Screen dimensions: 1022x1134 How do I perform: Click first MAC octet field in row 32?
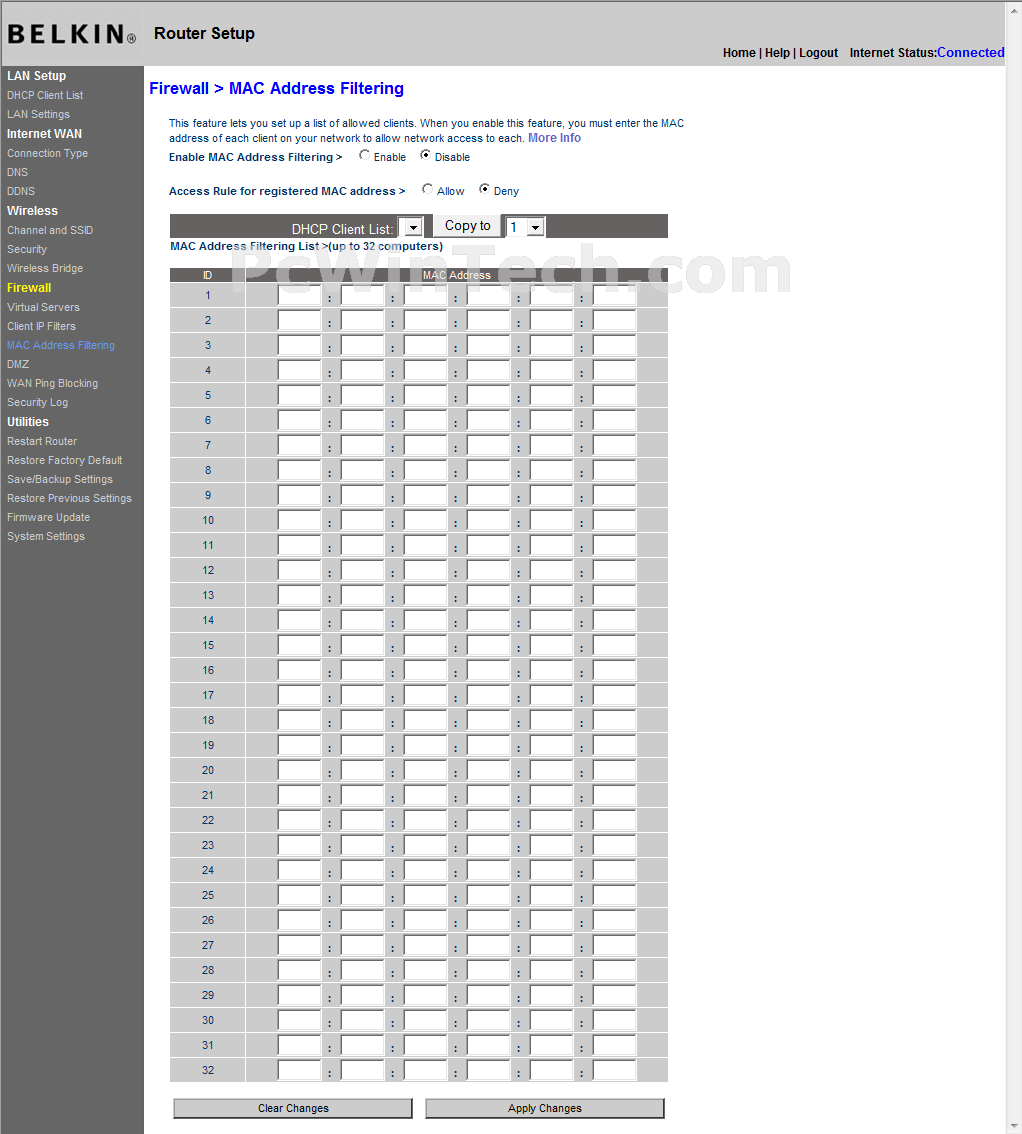point(299,1071)
